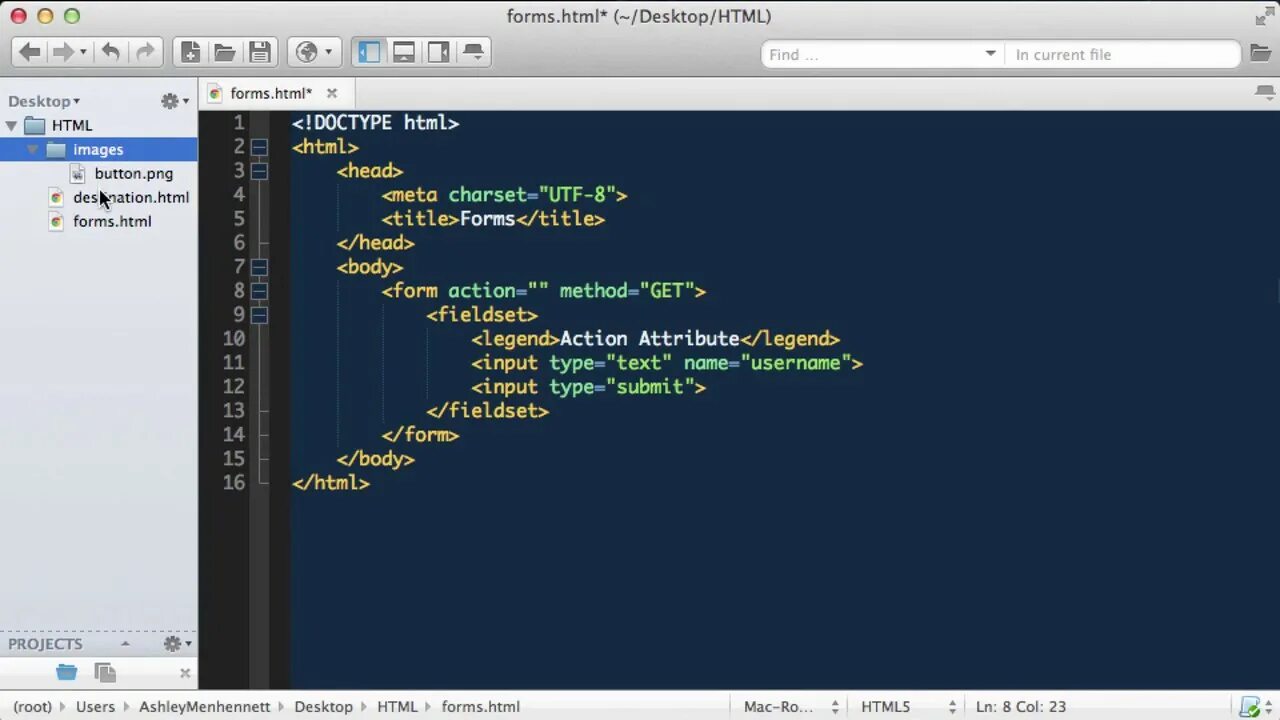Collapse the images folder tree arrow
The image size is (1280, 720).
pos(33,149)
